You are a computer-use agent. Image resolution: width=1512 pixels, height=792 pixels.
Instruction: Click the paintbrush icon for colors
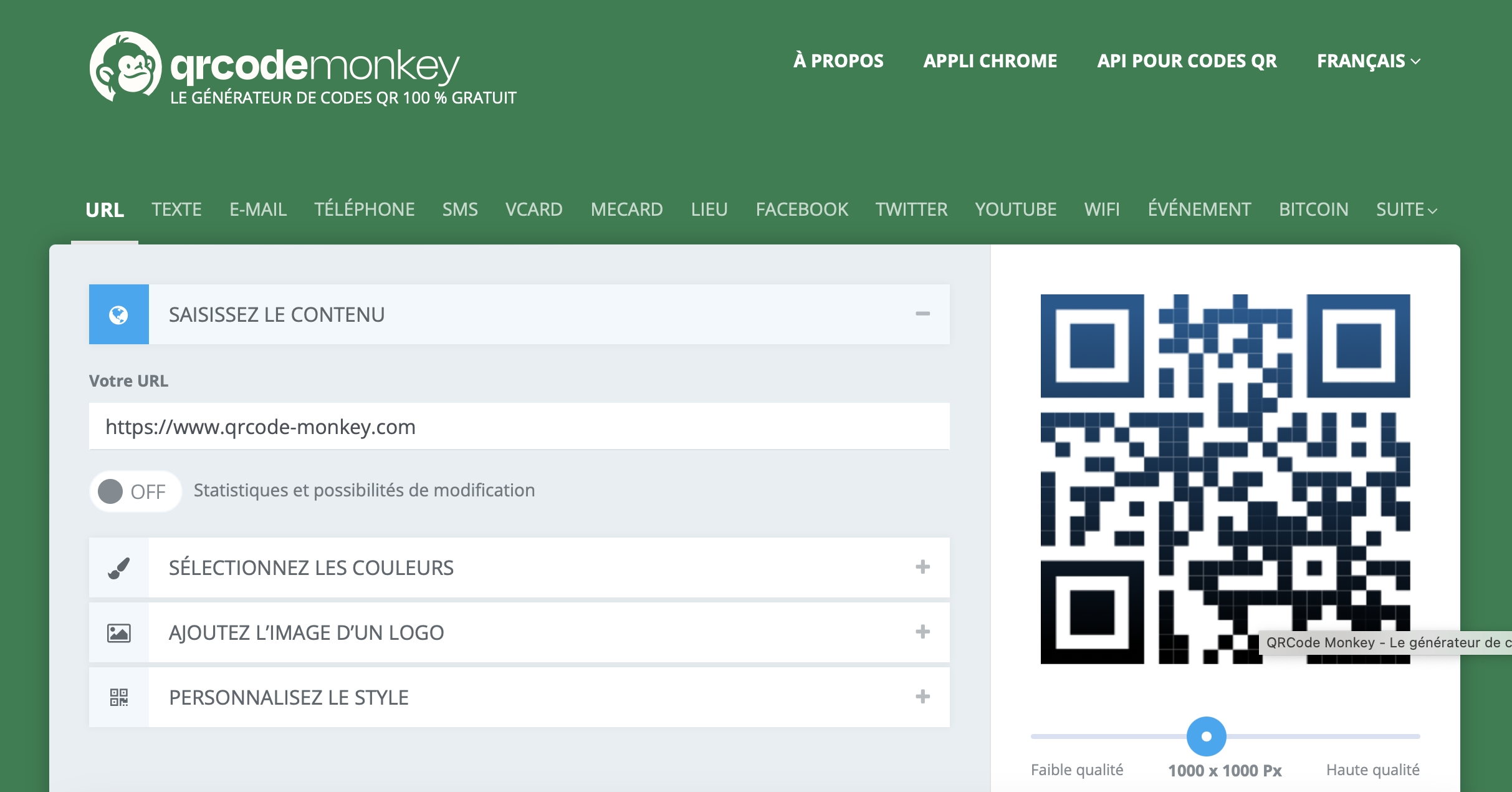(x=118, y=568)
